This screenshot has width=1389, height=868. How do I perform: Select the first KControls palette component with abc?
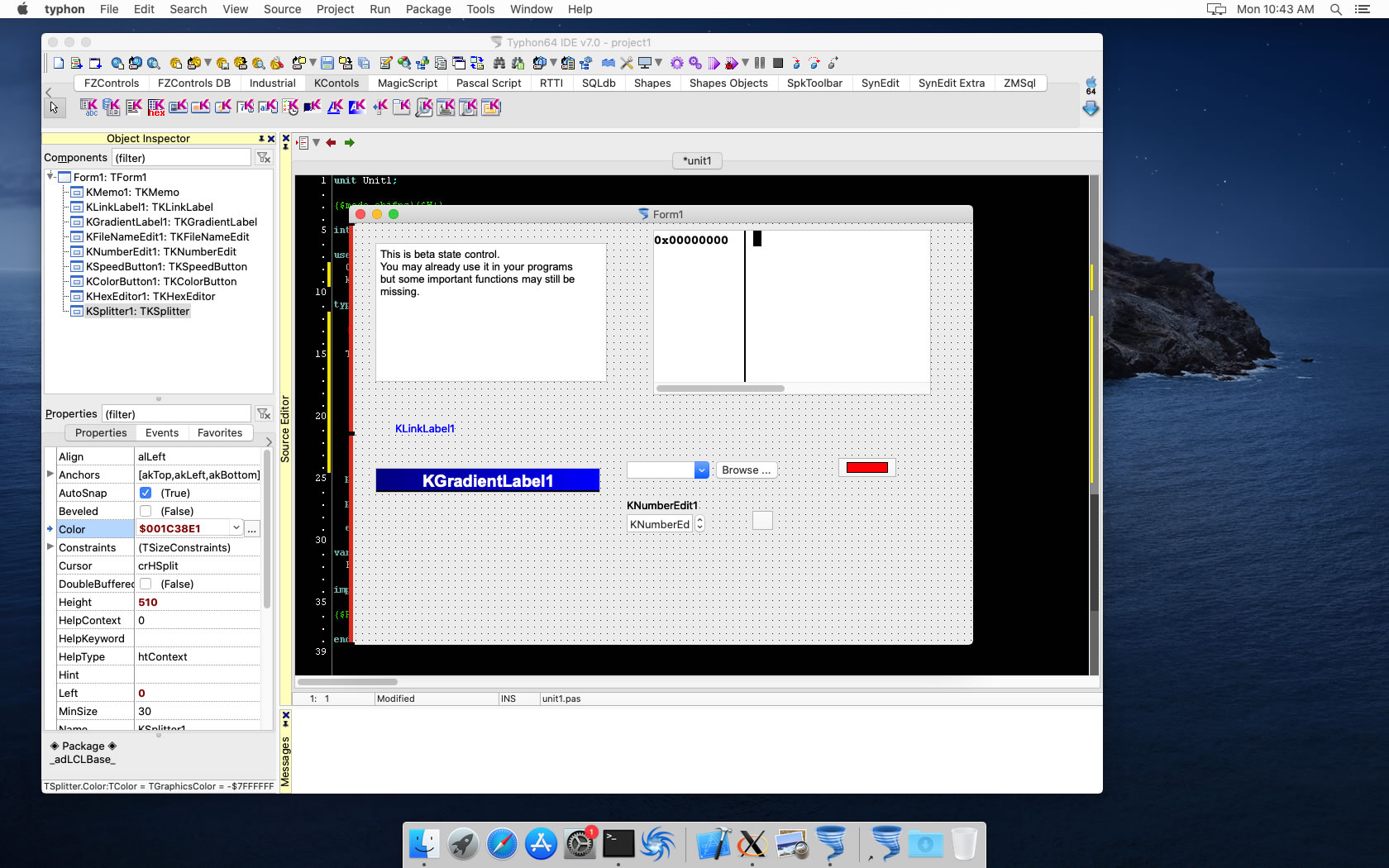point(89,107)
